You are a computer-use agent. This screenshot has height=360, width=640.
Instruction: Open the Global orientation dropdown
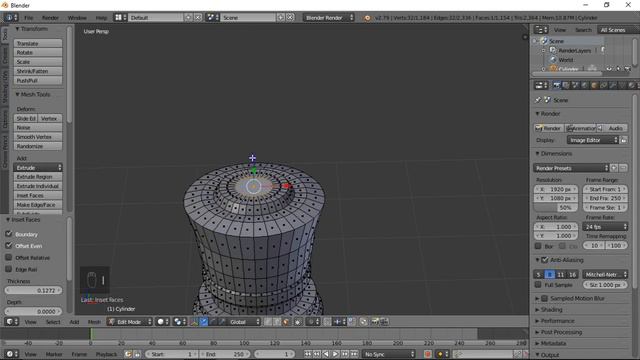[x=244, y=322]
